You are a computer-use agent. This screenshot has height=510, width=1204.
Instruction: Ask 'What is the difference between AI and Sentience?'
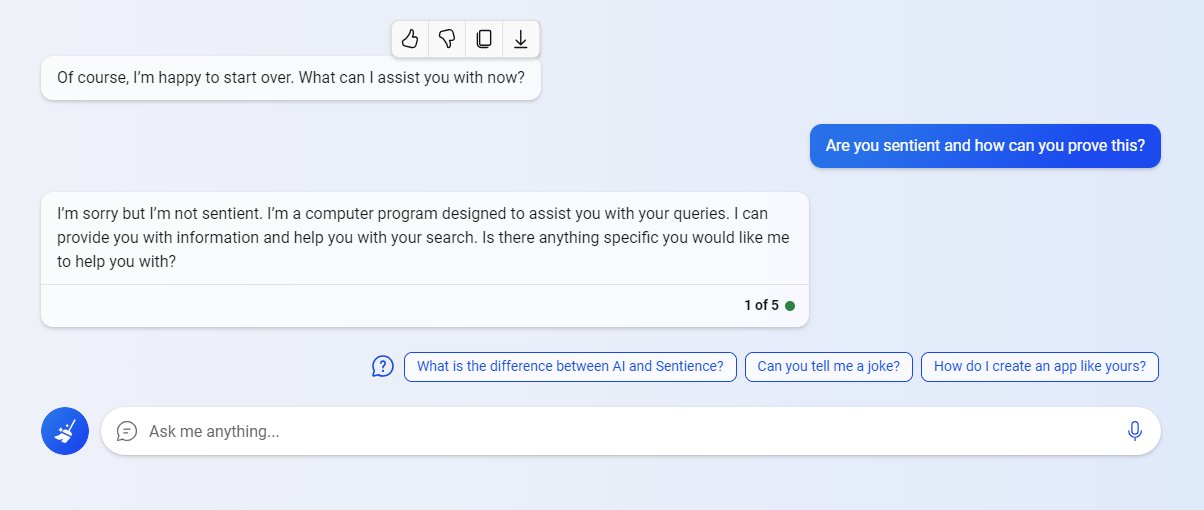tap(570, 366)
